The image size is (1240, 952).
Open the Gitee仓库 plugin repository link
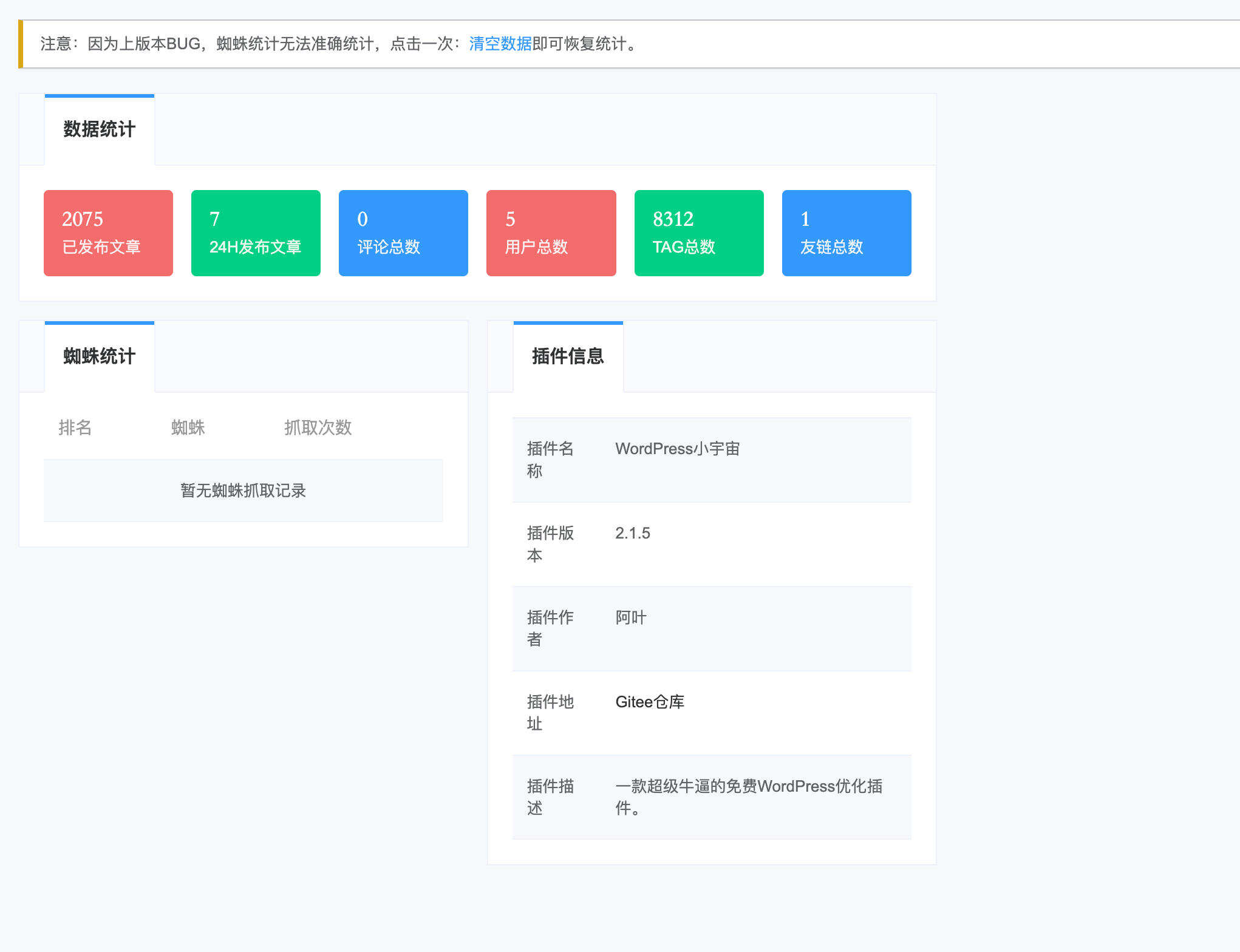[x=649, y=702]
